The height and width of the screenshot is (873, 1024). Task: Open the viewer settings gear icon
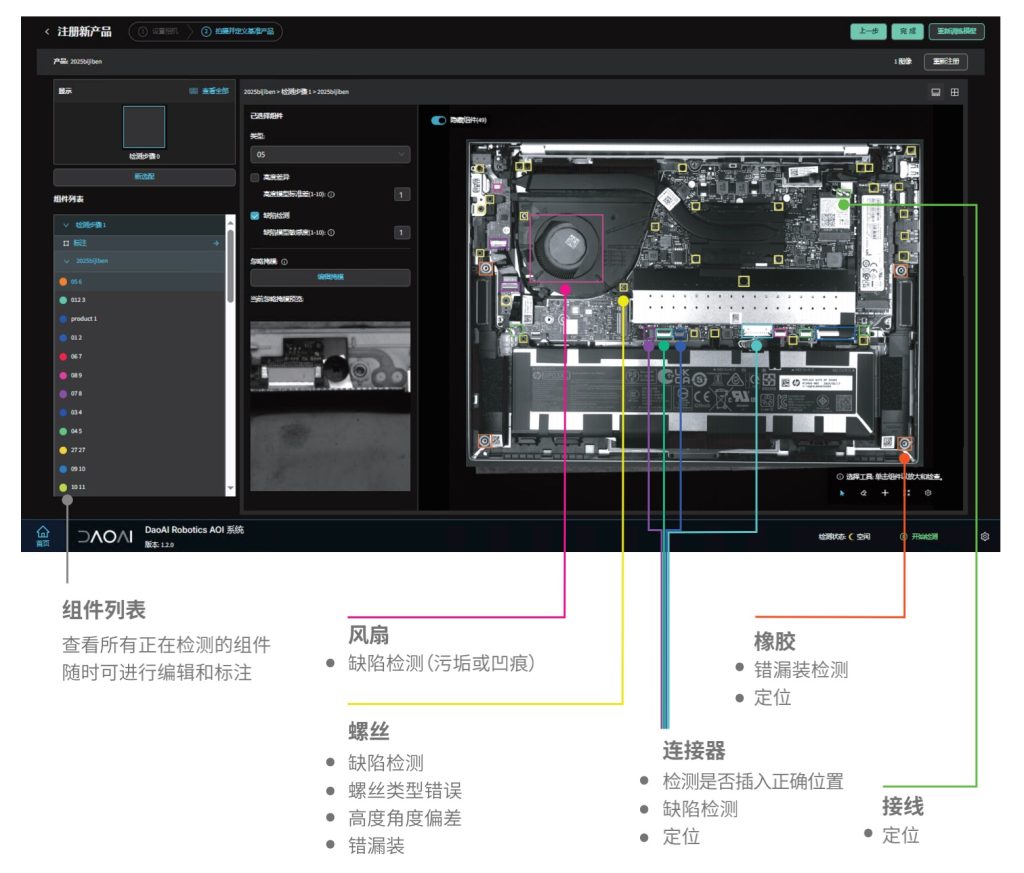coord(928,492)
